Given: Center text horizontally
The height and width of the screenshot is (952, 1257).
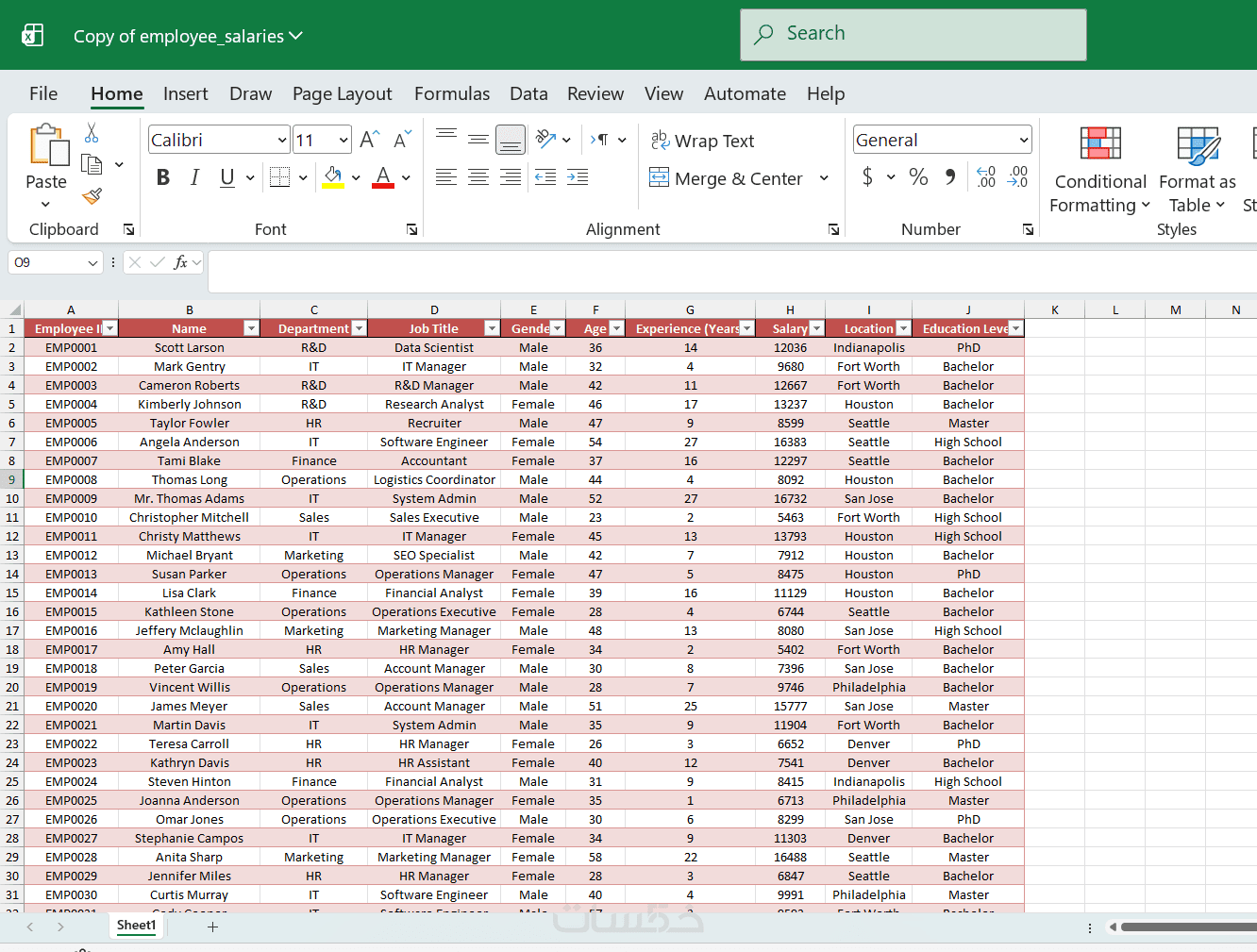Looking at the screenshot, I should tap(478, 177).
